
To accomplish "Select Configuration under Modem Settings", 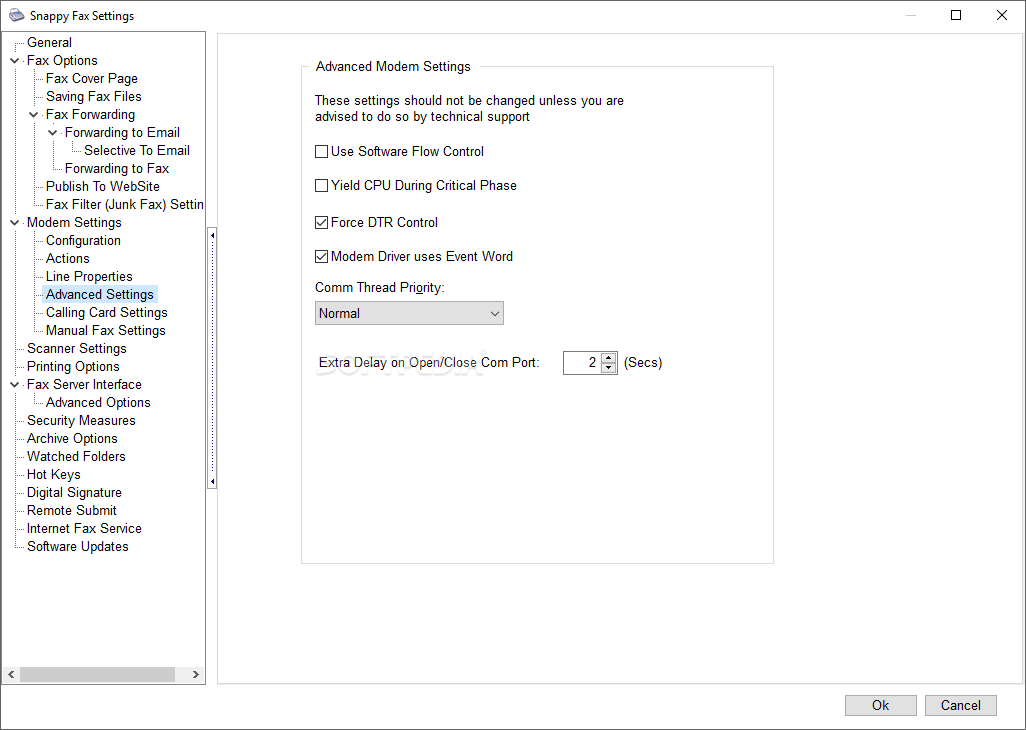I will (x=83, y=241).
